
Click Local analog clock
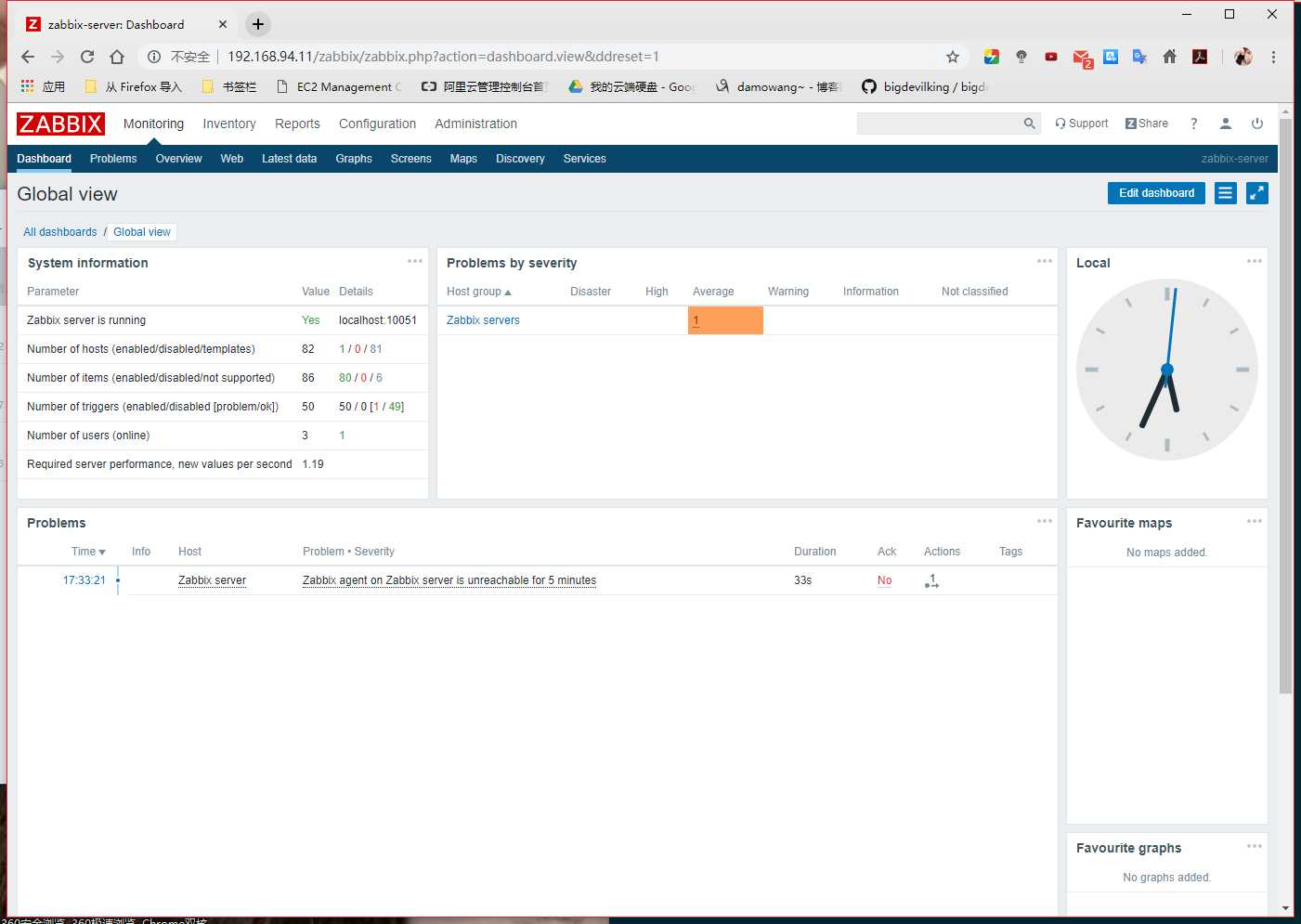tap(1167, 370)
